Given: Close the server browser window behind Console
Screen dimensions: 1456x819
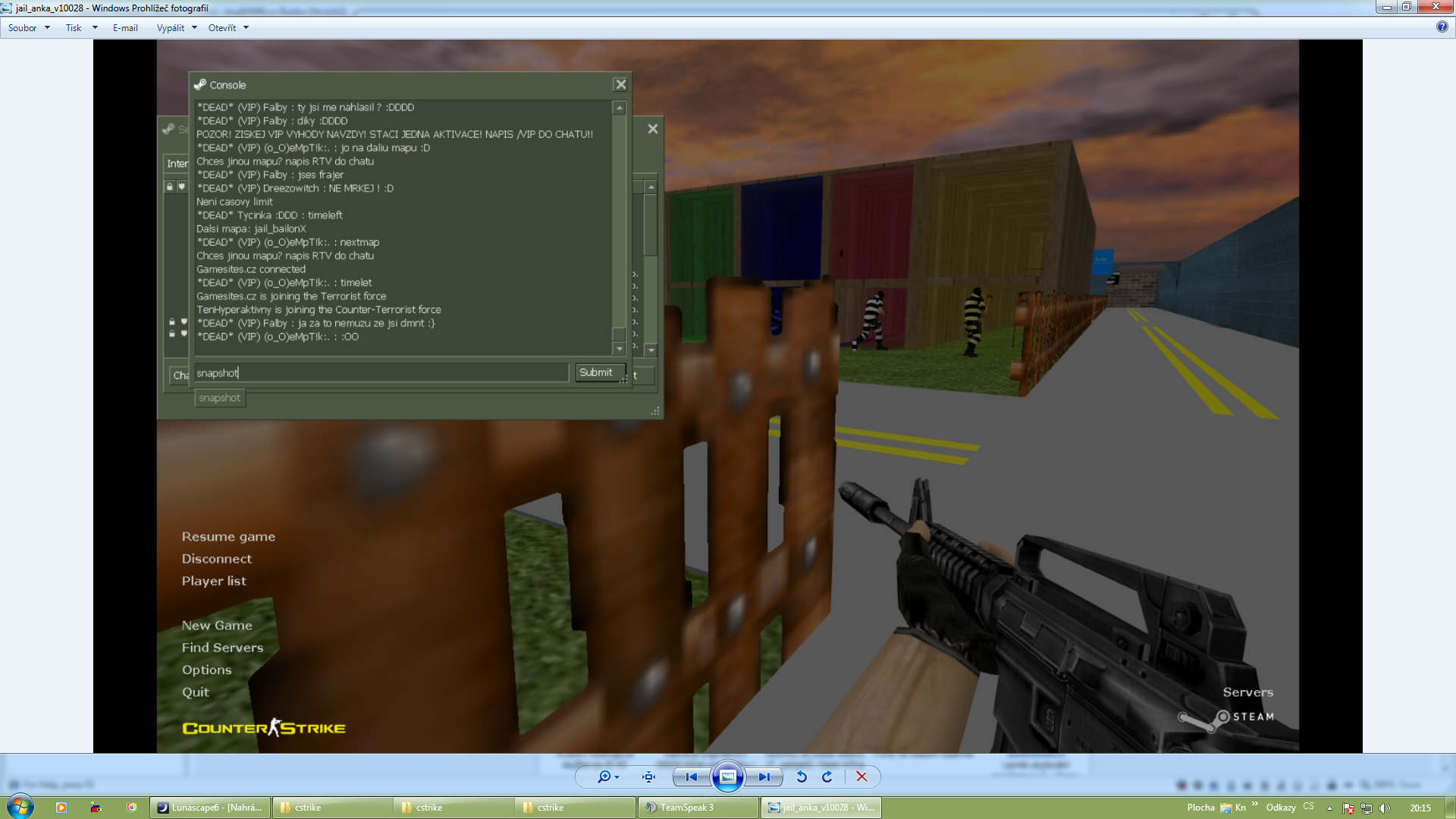Looking at the screenshot, I should [x=652, y=129].
